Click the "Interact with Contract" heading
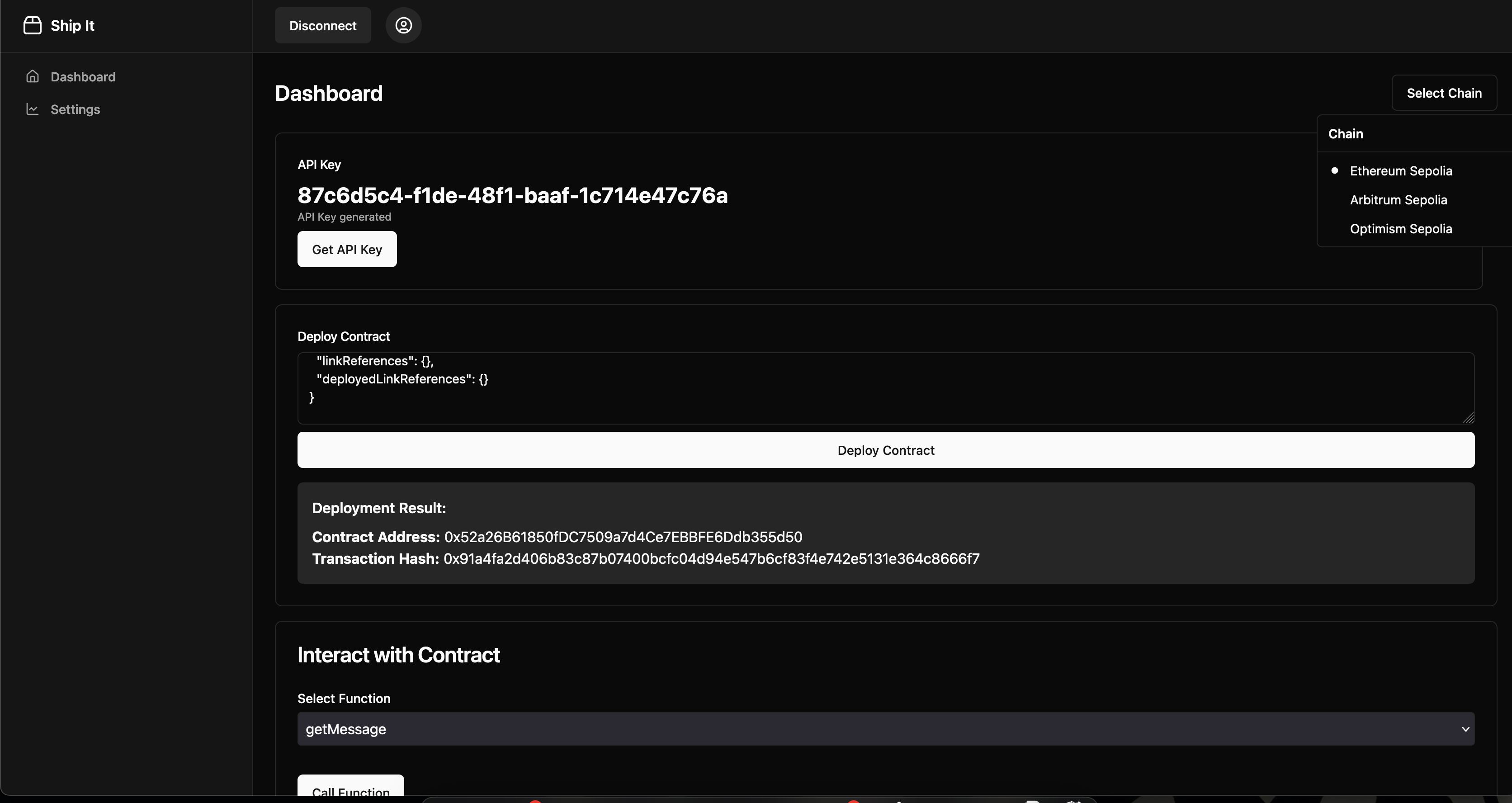The height and width of the screenshot is (803, 1512). point(398,655)
